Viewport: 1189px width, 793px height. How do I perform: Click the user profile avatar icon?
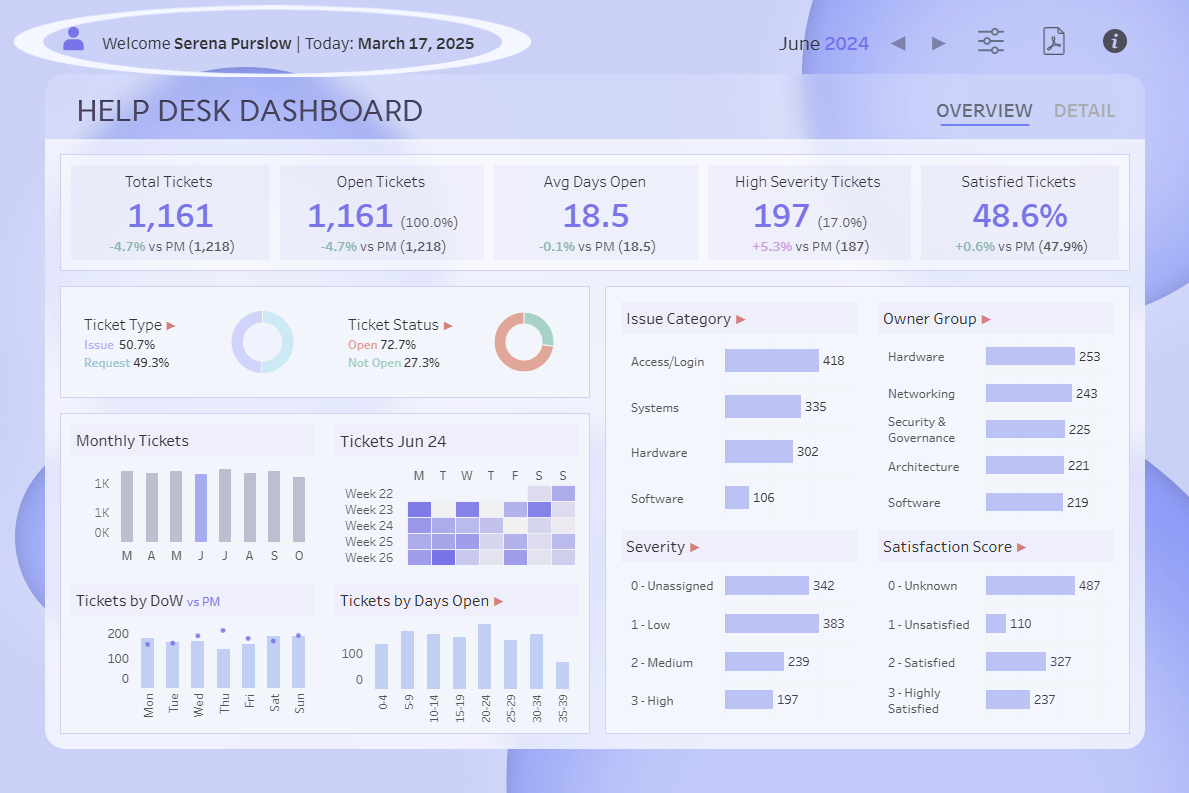(74, 39)
